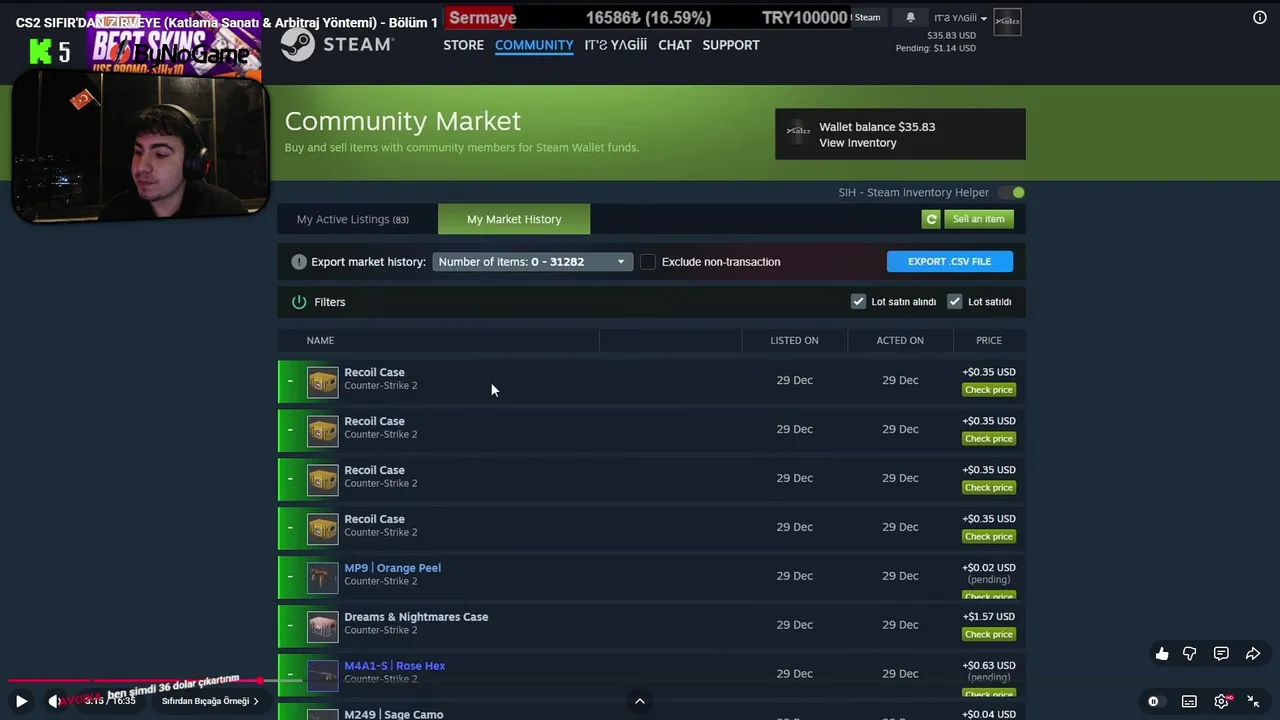Click the LISTED ON column header
This screenshot has width=1280, height=720.
tap(794, 340)
